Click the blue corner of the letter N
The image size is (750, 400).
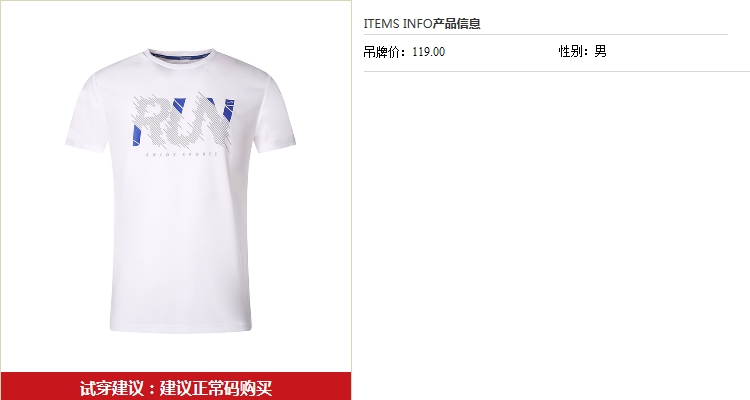[x=228, y=109]
